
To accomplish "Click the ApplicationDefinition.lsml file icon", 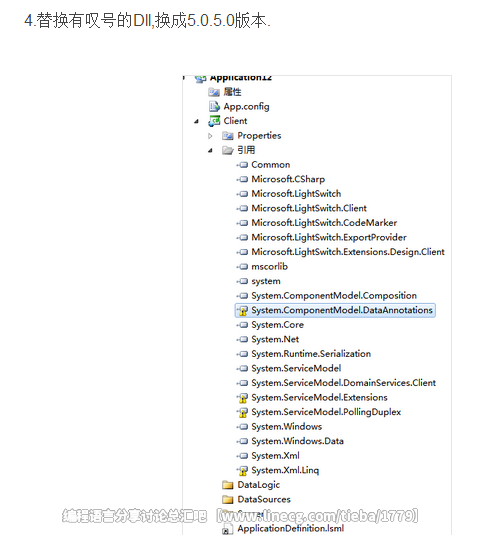I will pyautogui.click(x=228, y=529).
